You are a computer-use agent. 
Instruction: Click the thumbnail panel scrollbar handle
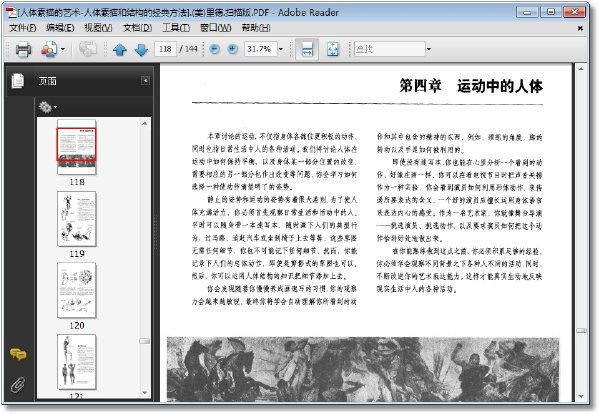[x=144, y=341]
